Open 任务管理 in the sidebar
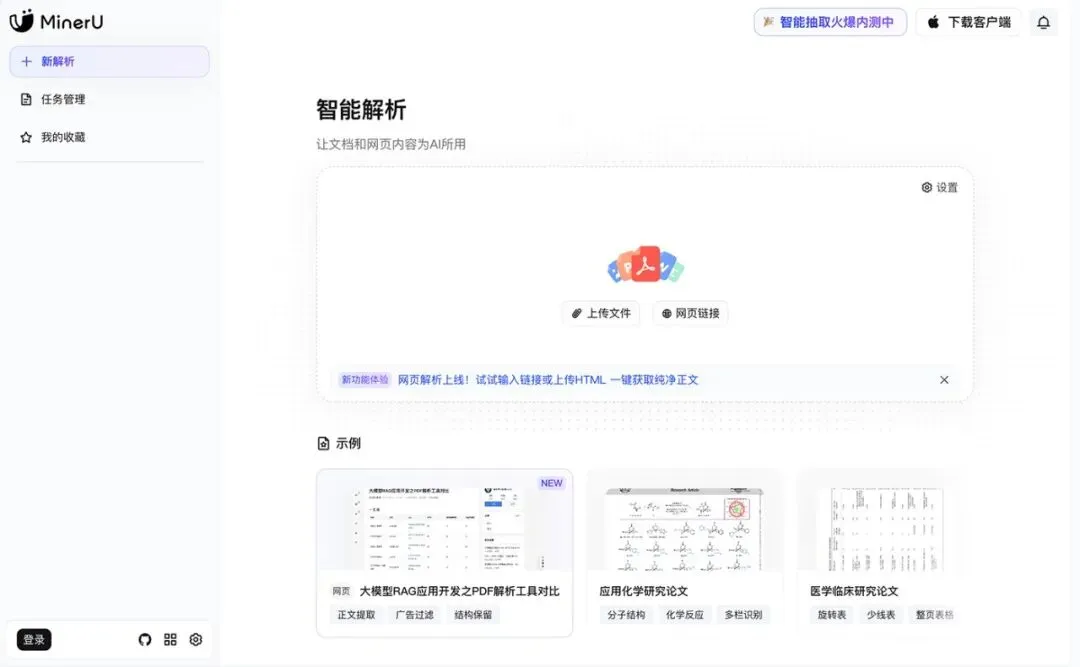Viewport: 1080px width, 667px height. click(x=110, y=99)
